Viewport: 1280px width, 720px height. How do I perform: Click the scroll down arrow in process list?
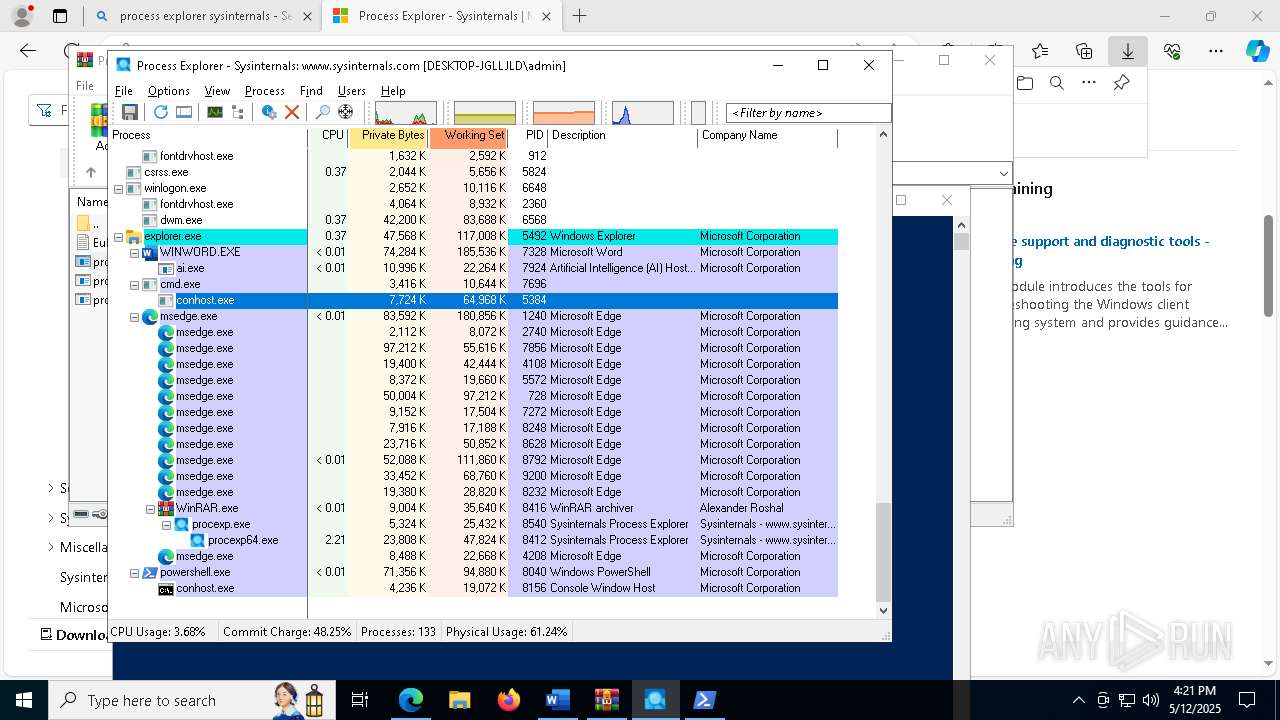[x=883, y=610]
